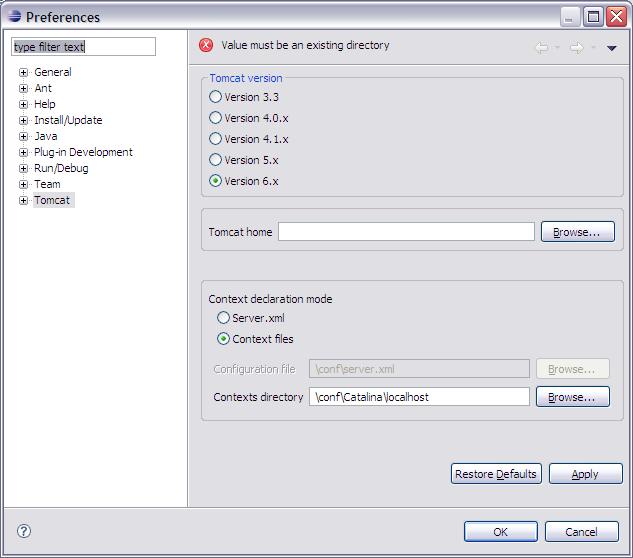Screen dimensions: 633x558
Task: Focus the type filter text field
Action: [84, 46]
